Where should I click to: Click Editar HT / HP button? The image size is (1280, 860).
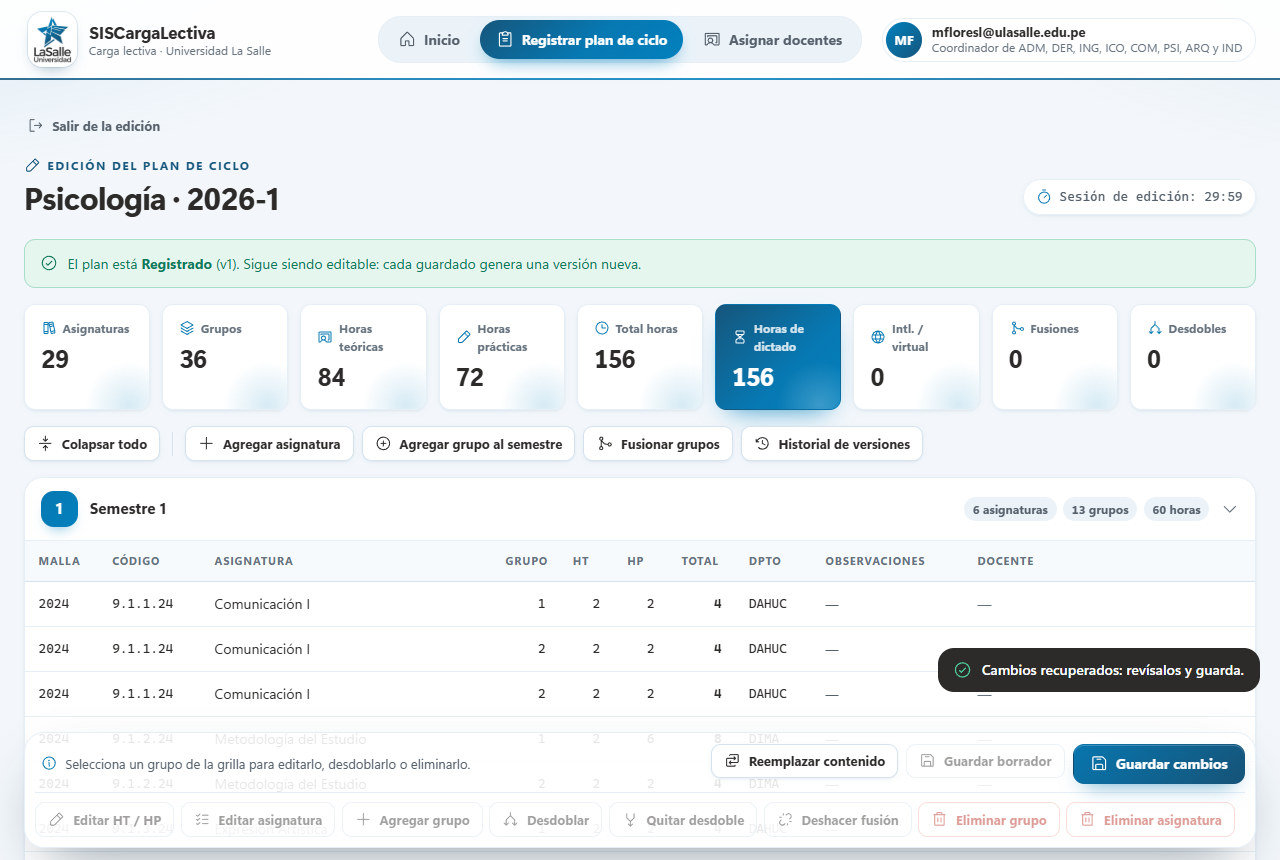click(x=105, y=820)
